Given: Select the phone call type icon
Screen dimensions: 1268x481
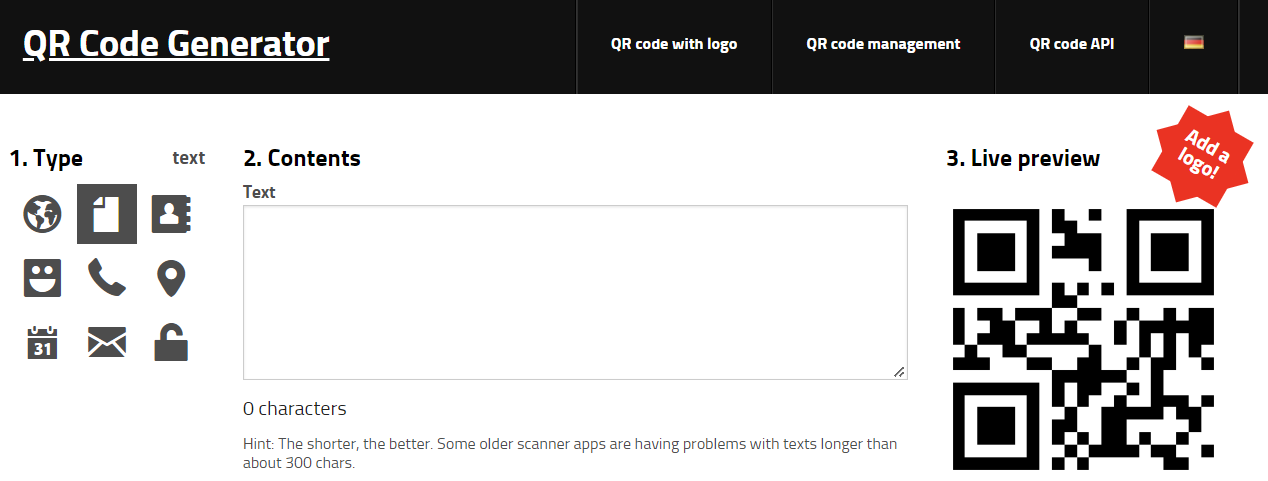Looking at the screenshot, I should click(x=107, y=278).
